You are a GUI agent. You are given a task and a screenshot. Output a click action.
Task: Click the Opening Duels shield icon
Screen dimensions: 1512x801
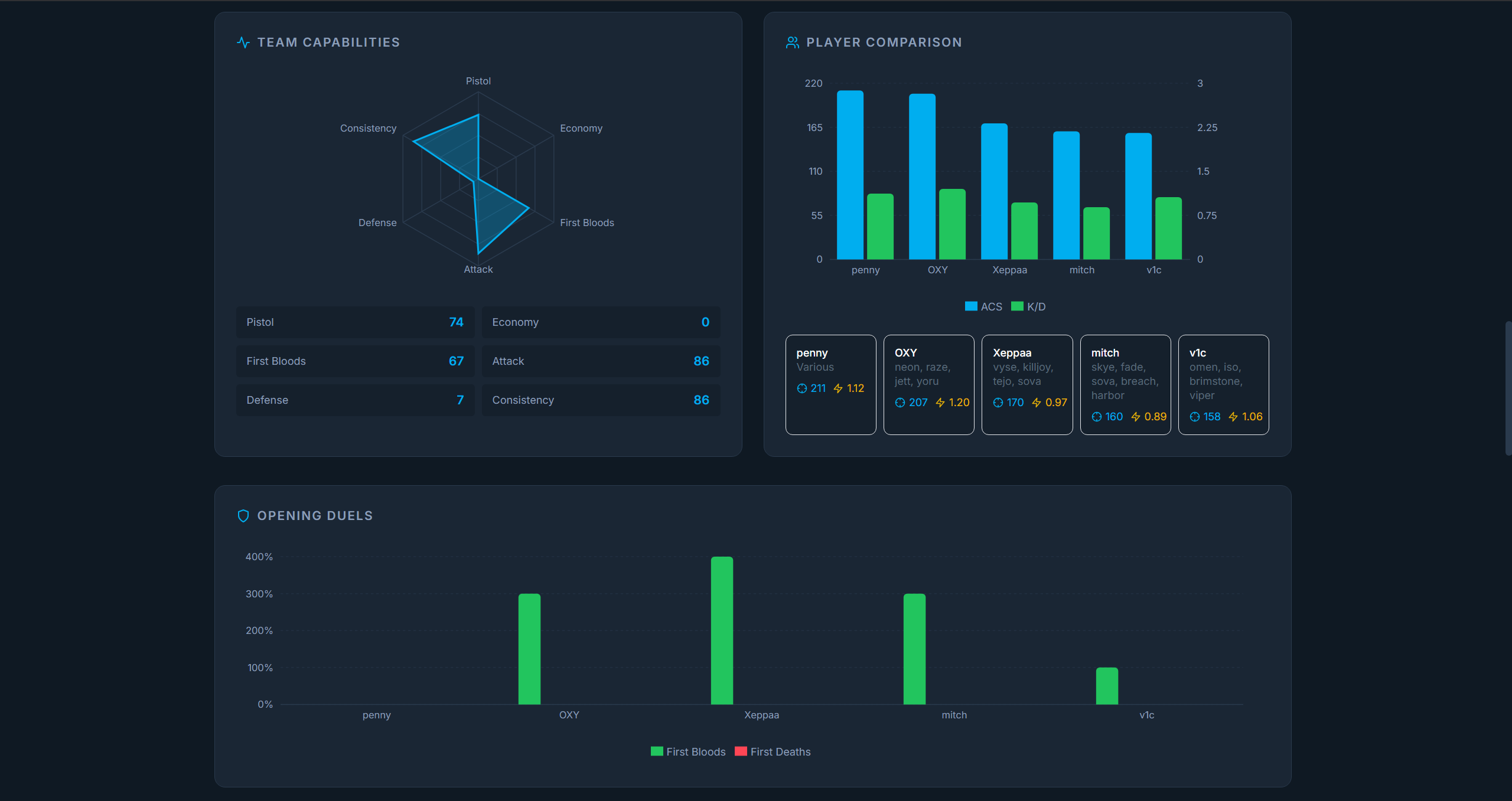[243, 516]
